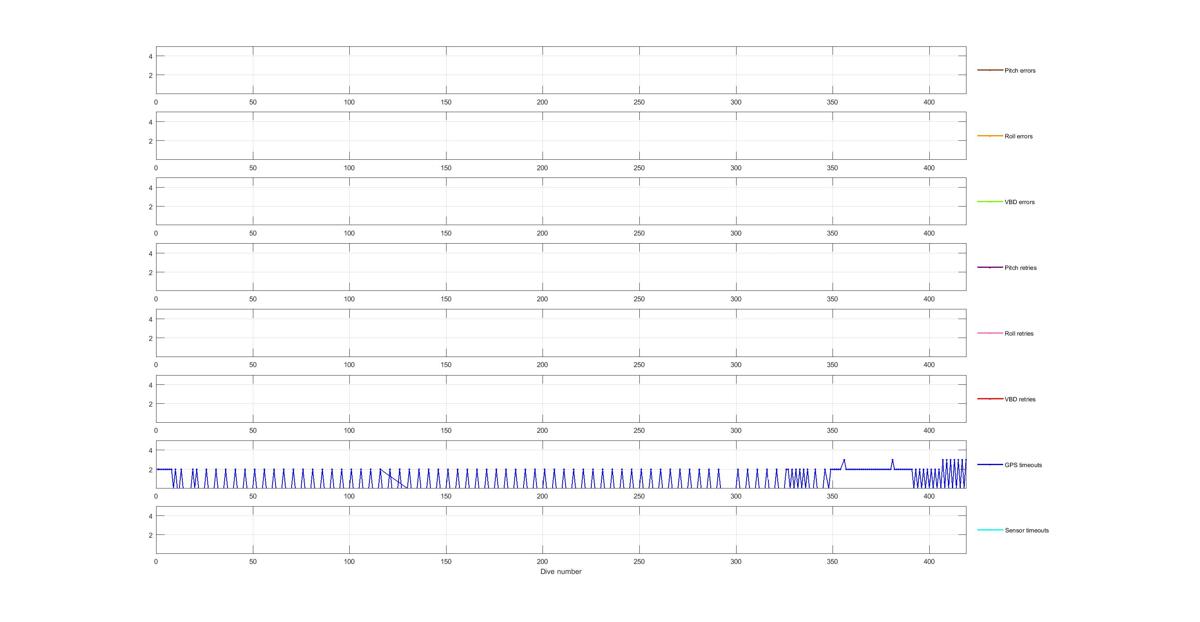Select the pink Roll retries legend line
Viewport: 1200px width, 622px height.
coord(990,333)
